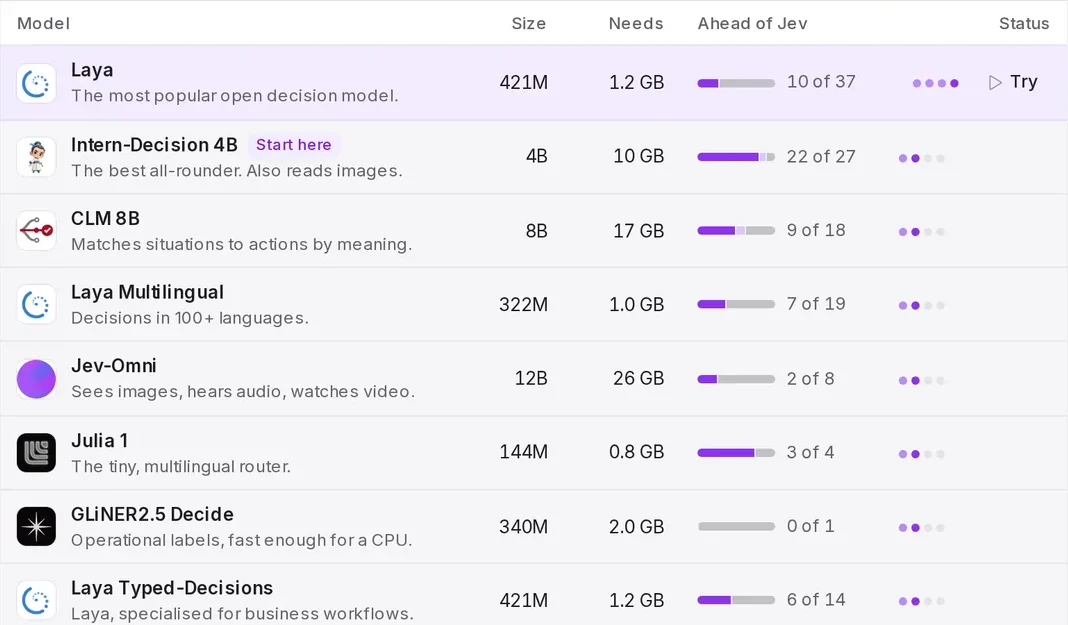Screen dimensions: 1068x625
Task: Click the Laya Typed-Decisions logo icon
Action: tap(36, 600)
